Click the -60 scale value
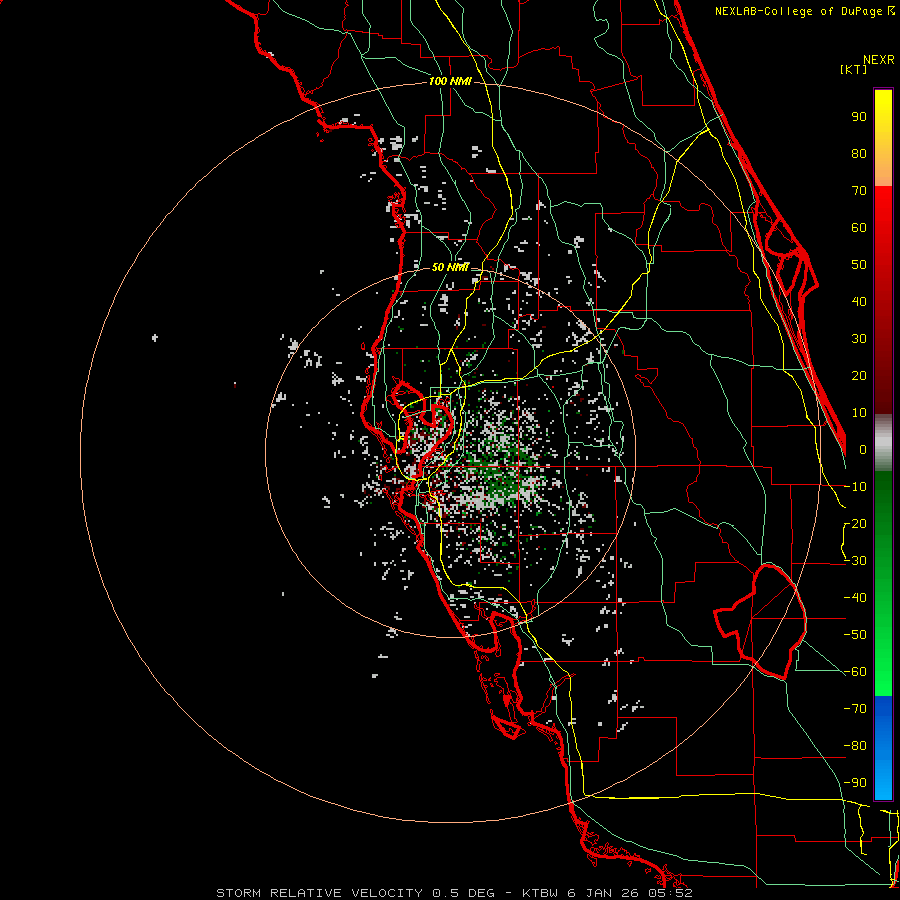Screen dimensions: 900x900 (x=855, y=672)
